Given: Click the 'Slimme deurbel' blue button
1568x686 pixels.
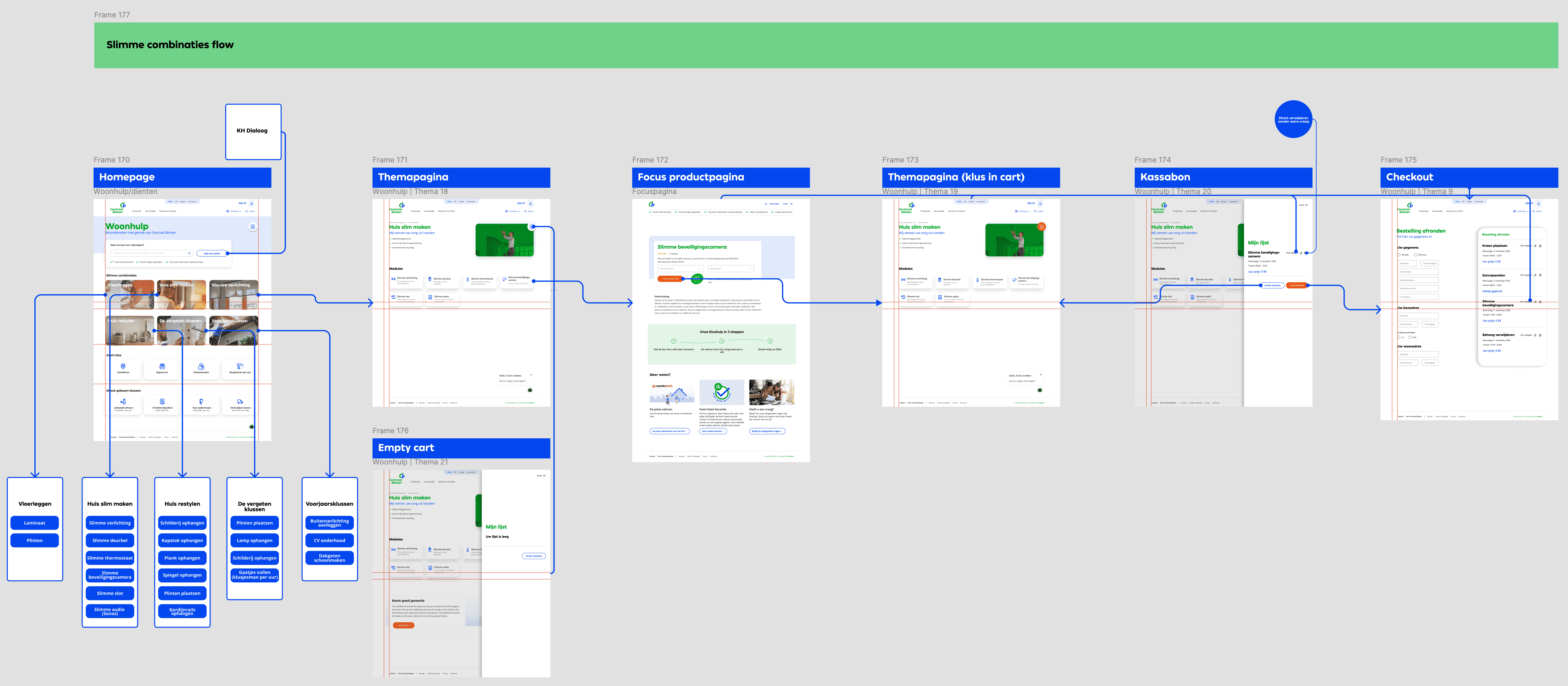Looking at the screenshot, I should (109, 541).
